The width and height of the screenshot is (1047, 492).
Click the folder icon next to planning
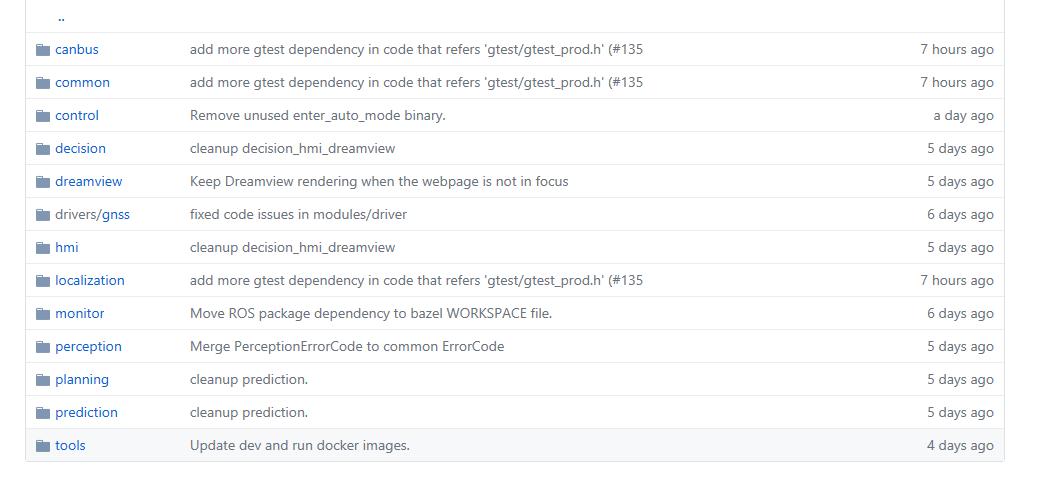coord(43,380)
